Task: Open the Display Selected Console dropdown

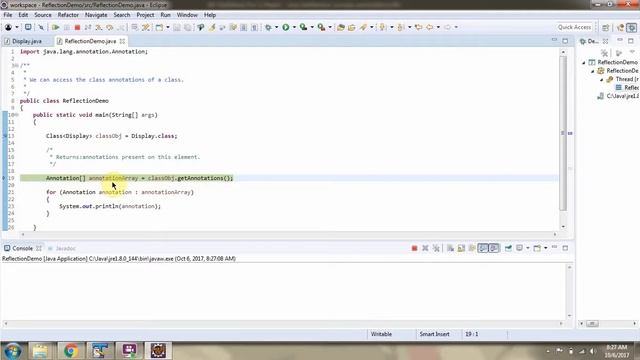Action: pos(527,248)
